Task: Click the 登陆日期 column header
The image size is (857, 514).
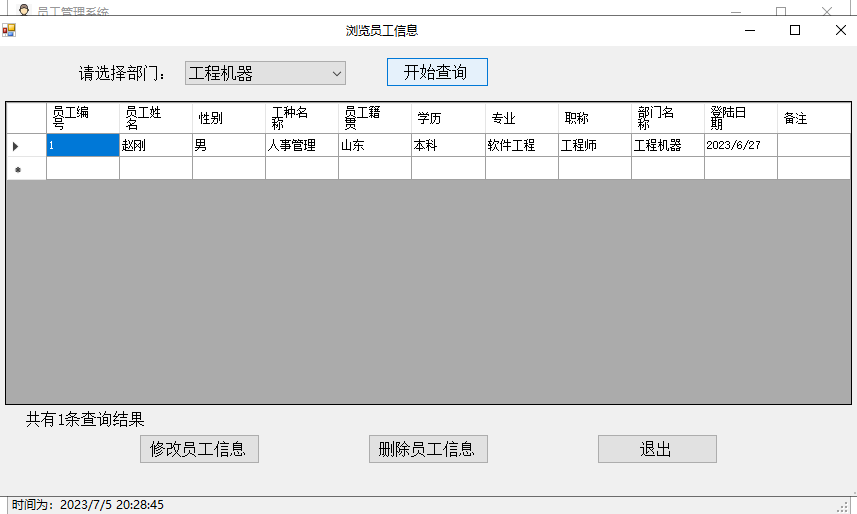Action: pyautogui.click(x=740, y=118)
